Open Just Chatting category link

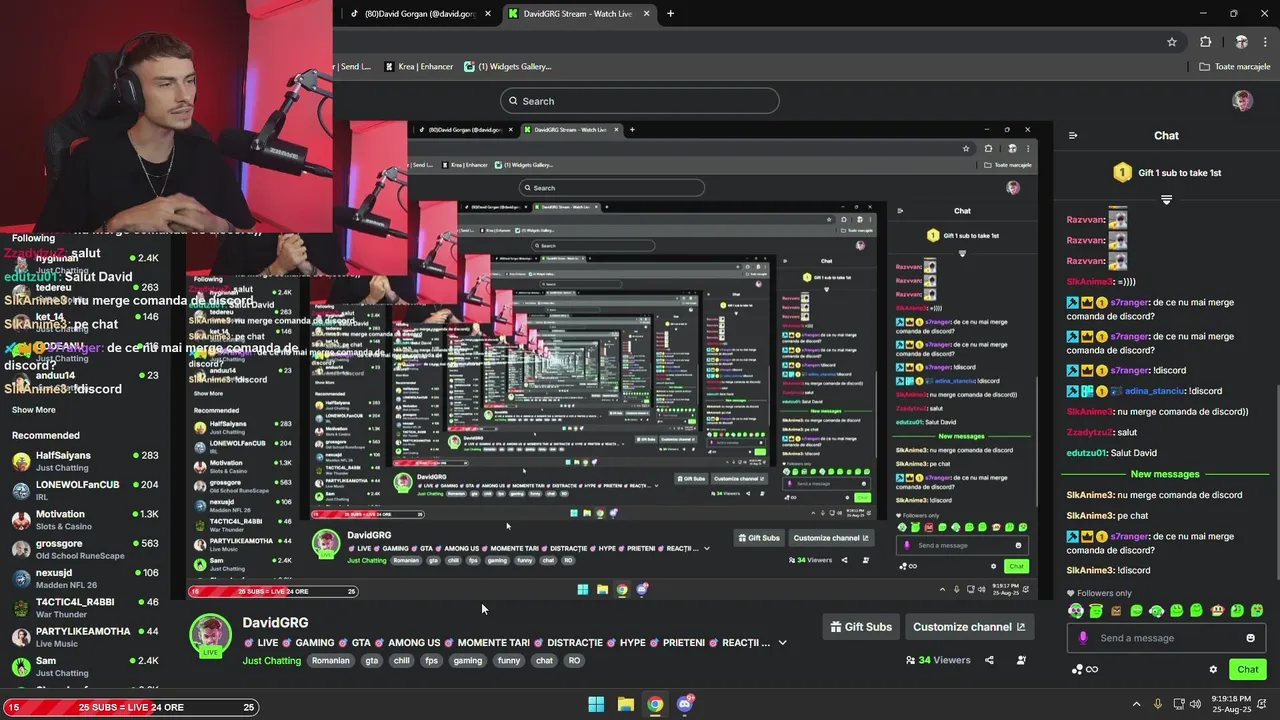click(x=272, y=661)
